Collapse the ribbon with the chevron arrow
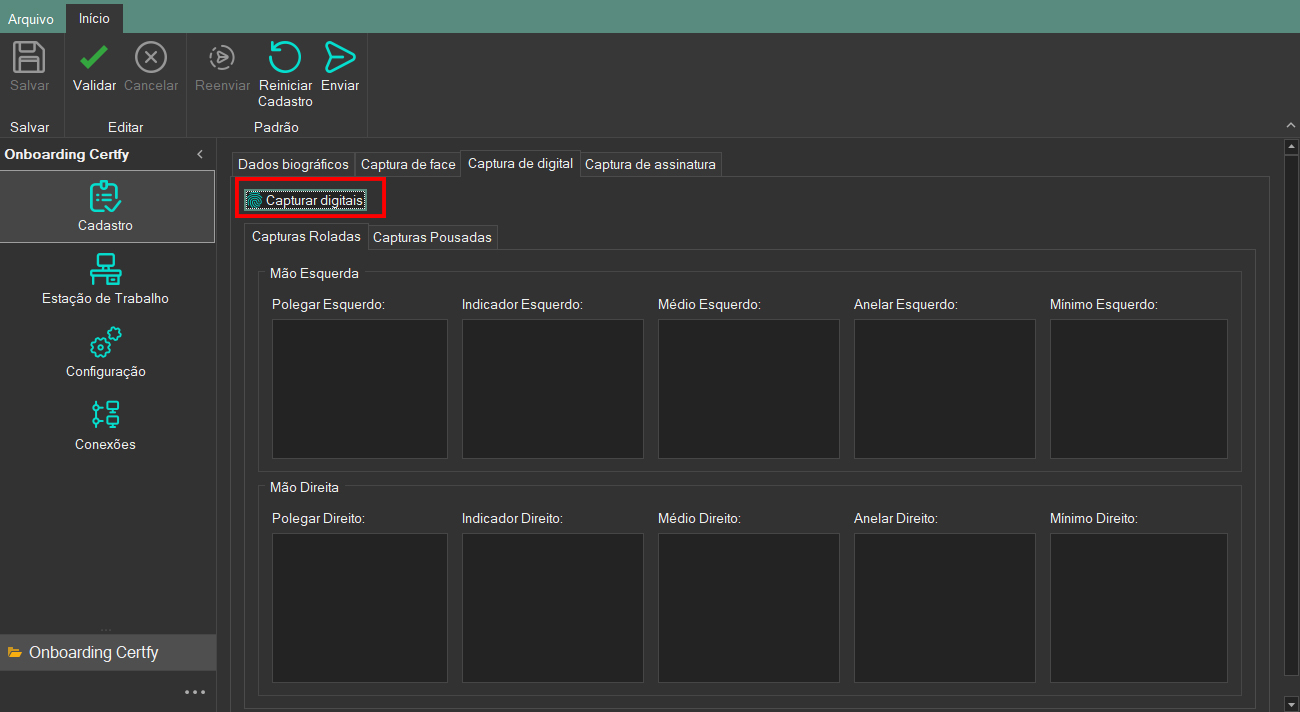The height and width of the screenshot is (712, 1300). click(1290, 125)
